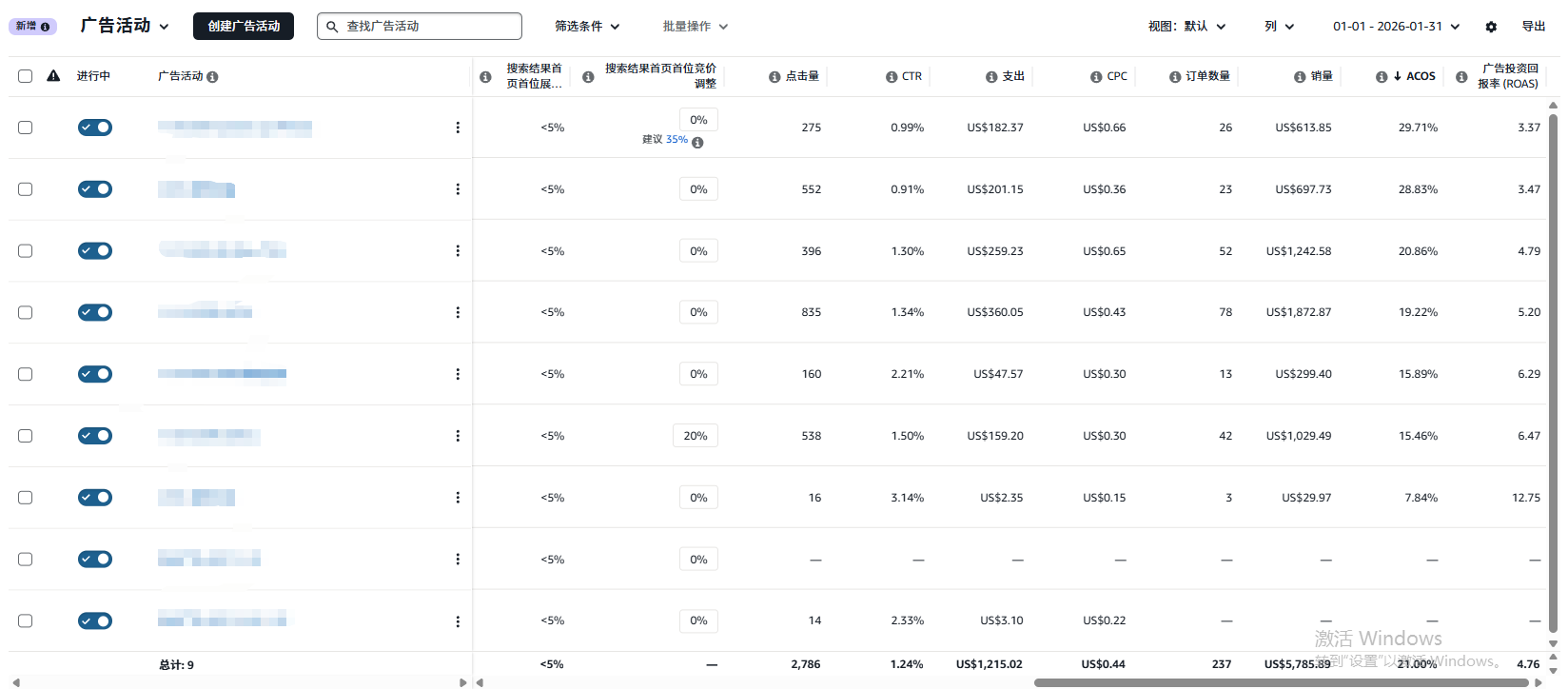Viewport: 1568px width, 689px height.
Task: Click the 创建广告活动 button
Action: tap(244, 27)
